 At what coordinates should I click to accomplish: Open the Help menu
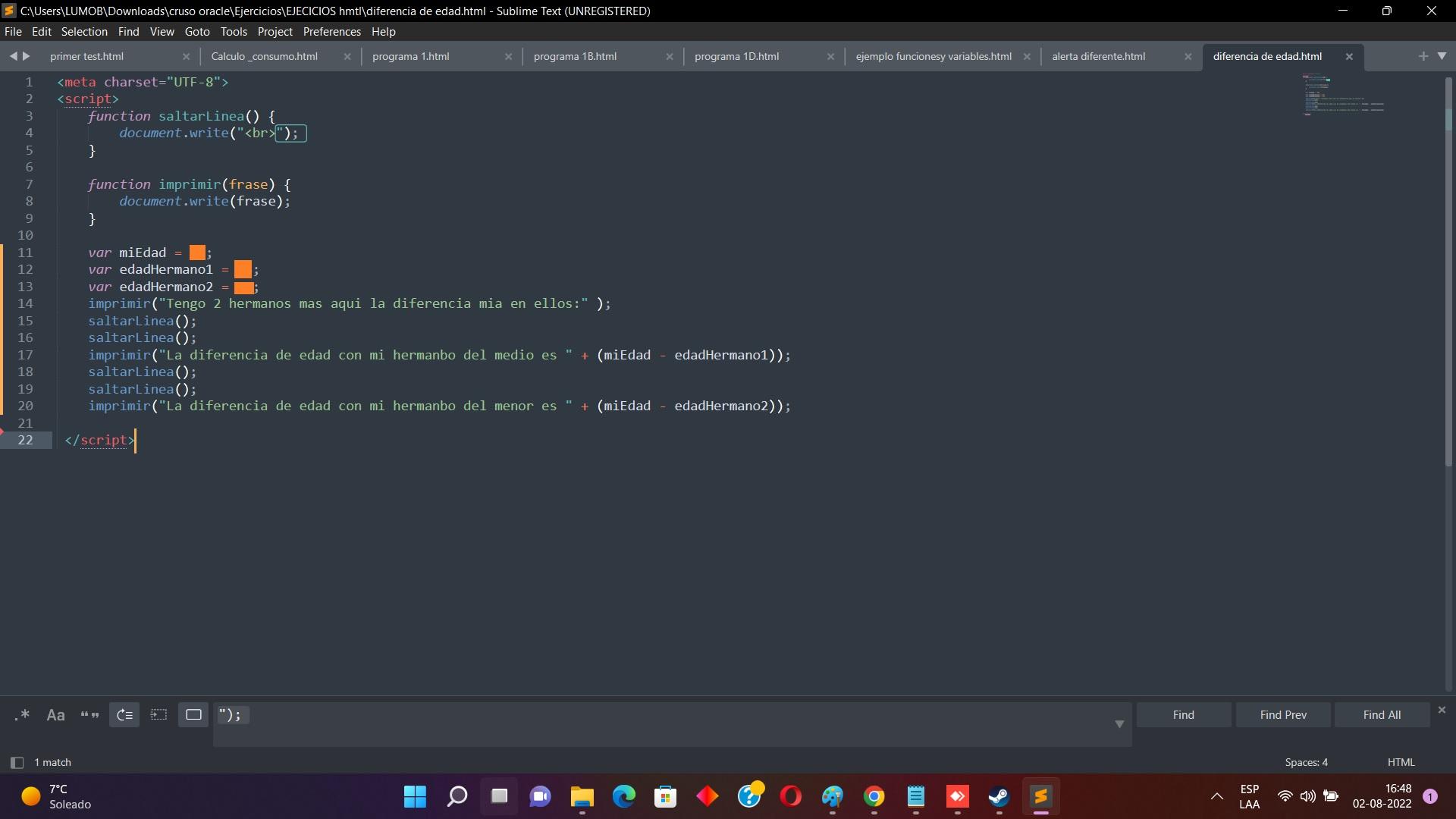[x=383, y=32]
